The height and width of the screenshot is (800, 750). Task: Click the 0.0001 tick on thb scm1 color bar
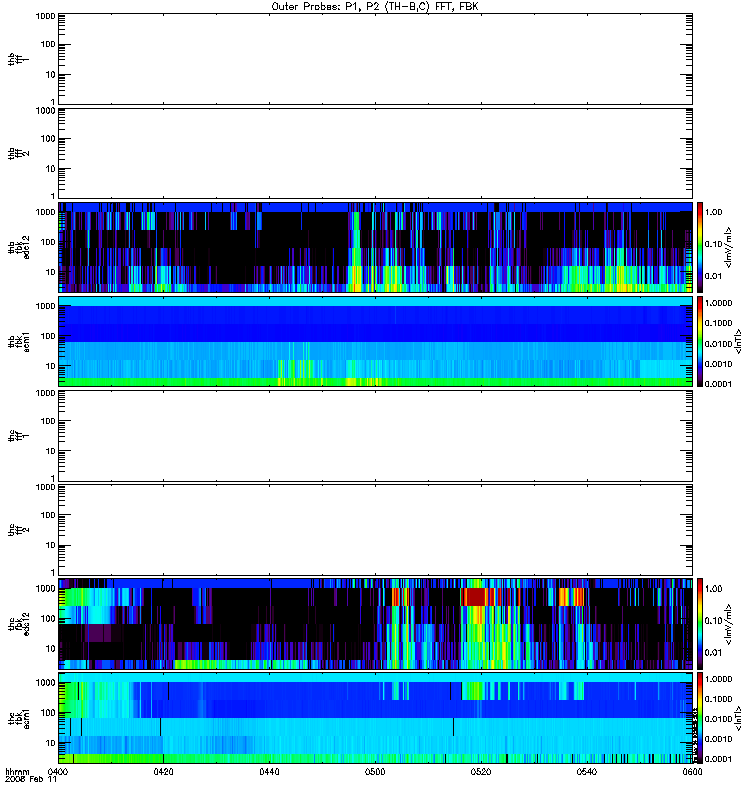point(718,384)
